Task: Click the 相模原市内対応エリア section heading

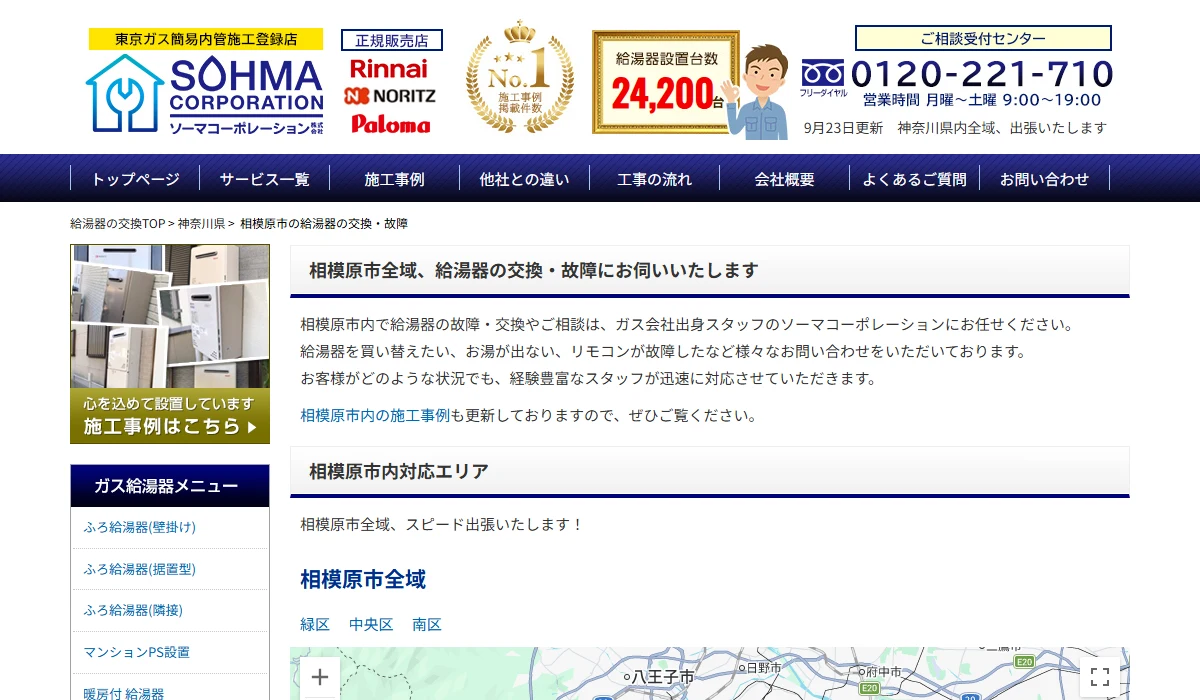Action: pyautogui.click(x=399, y=471)
